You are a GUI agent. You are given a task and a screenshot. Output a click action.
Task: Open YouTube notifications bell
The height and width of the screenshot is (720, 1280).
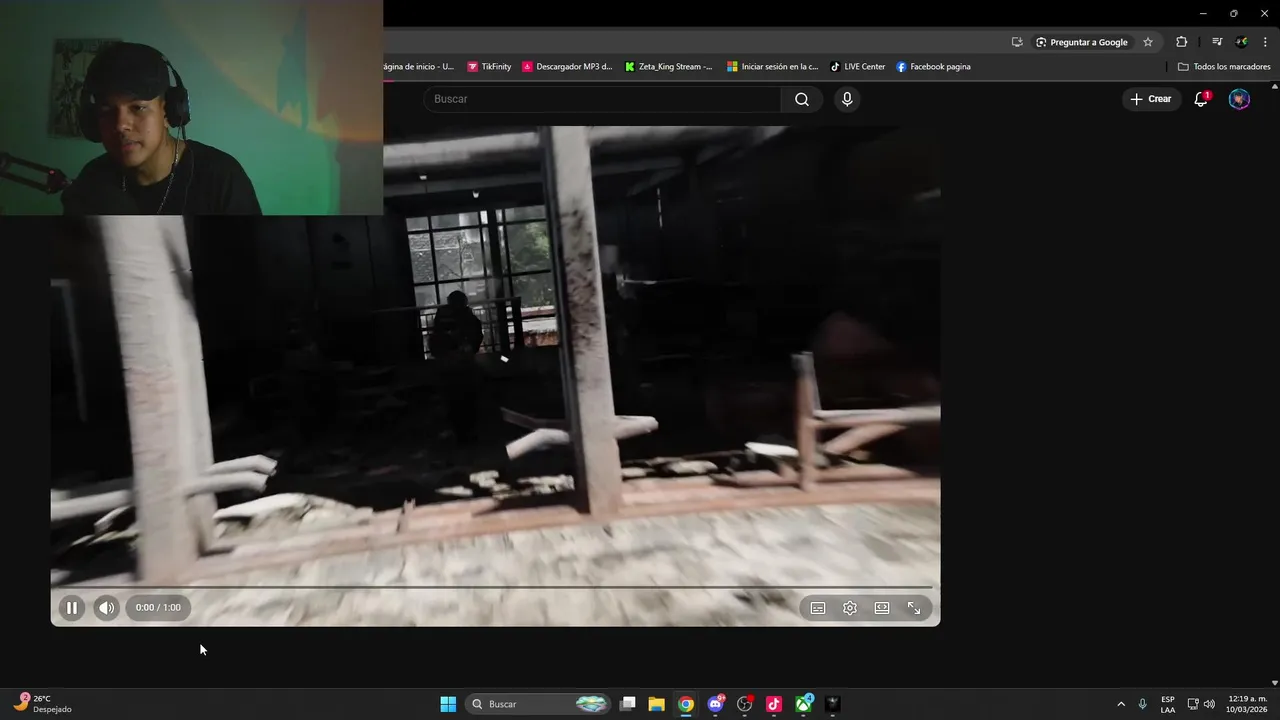point(1201,99)
